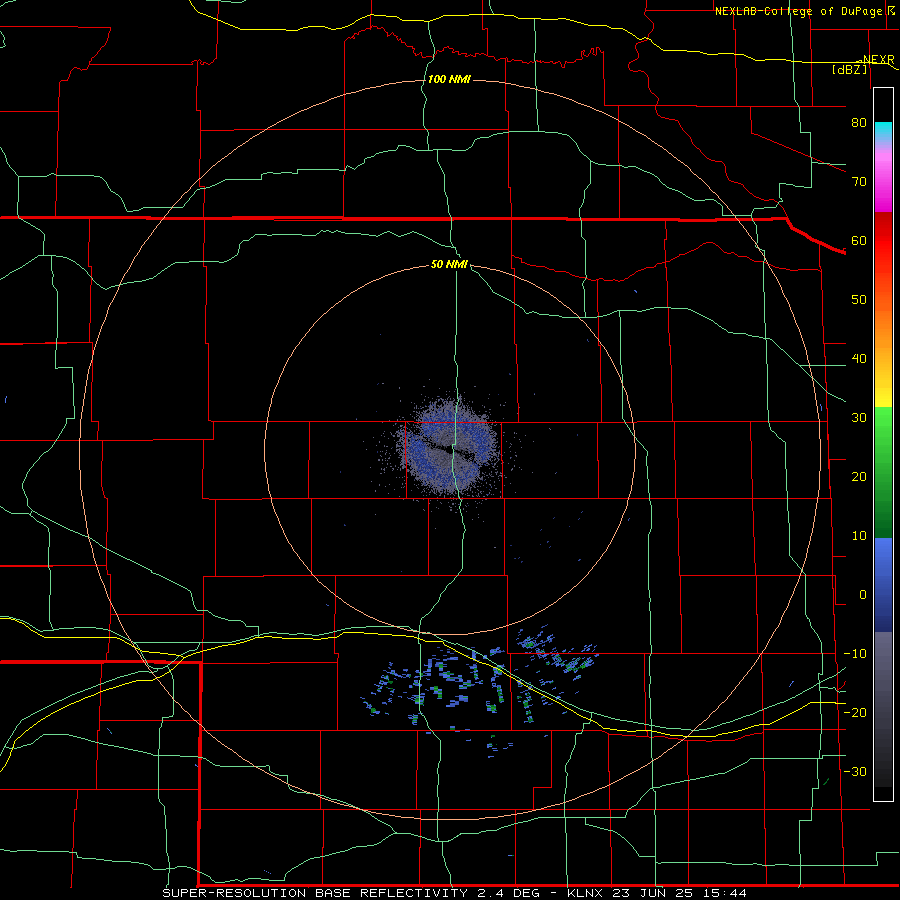
Task: Click the 50 NMI range ring label
Action: click(449, 264)
